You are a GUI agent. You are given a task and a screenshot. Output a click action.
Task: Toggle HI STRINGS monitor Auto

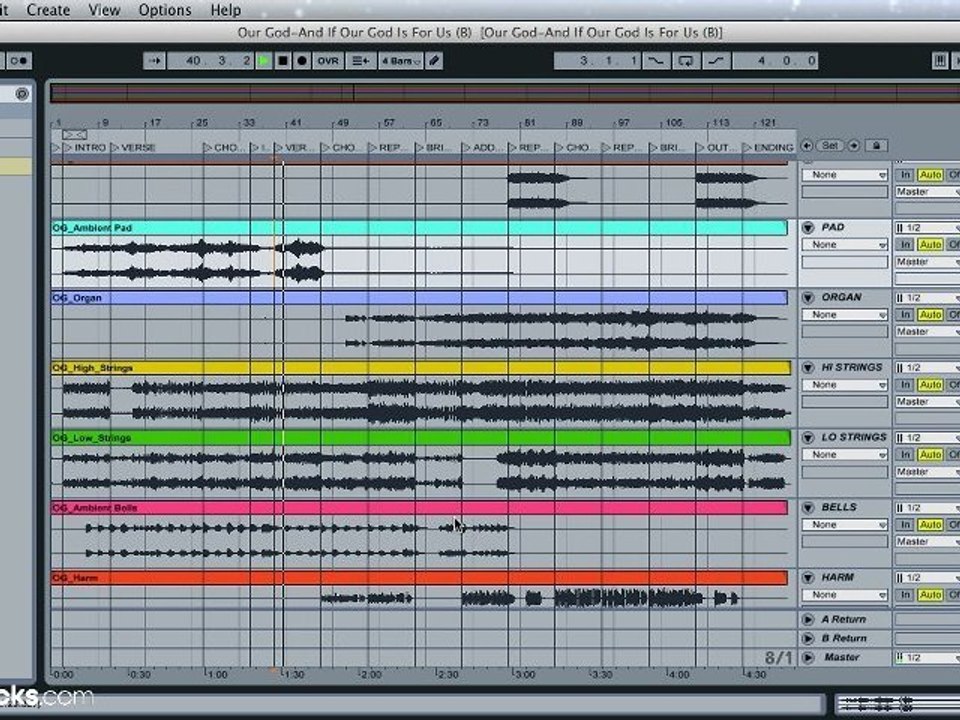[x=930, y=385]
